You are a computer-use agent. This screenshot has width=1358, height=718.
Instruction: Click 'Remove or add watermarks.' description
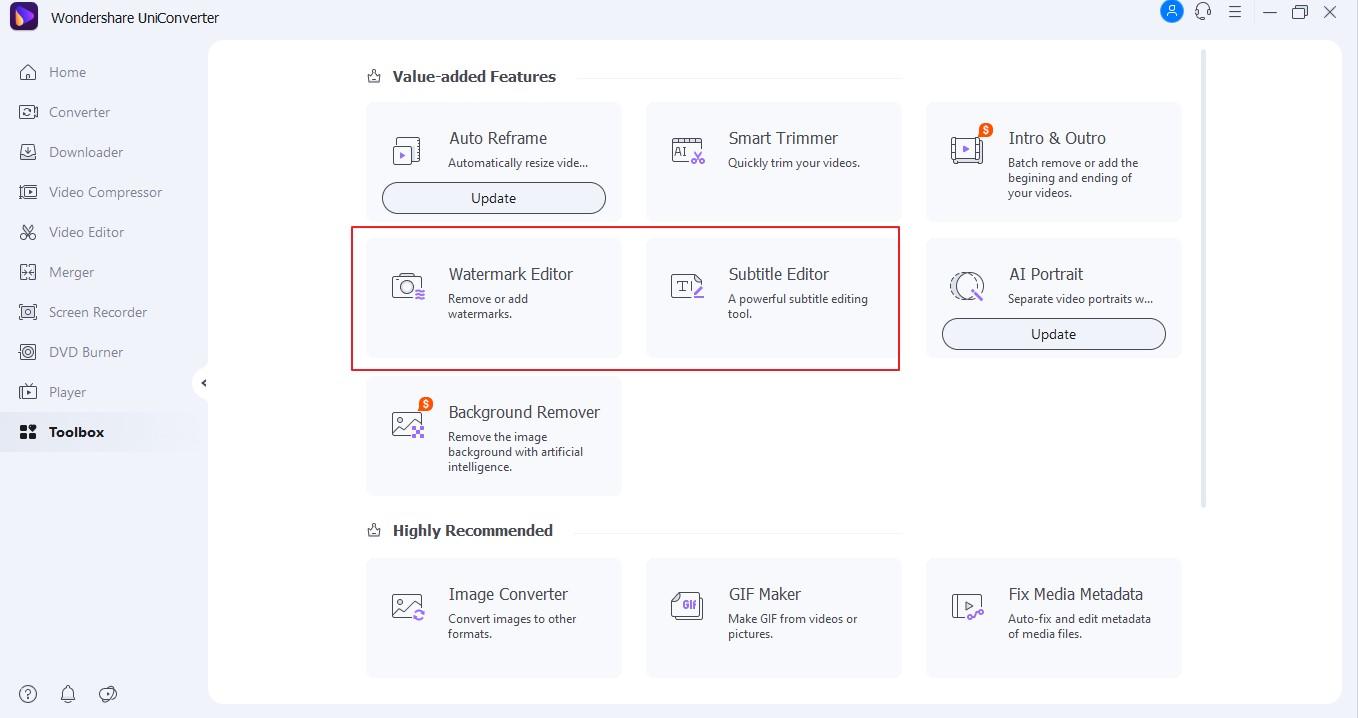click(x=488, y=306)
